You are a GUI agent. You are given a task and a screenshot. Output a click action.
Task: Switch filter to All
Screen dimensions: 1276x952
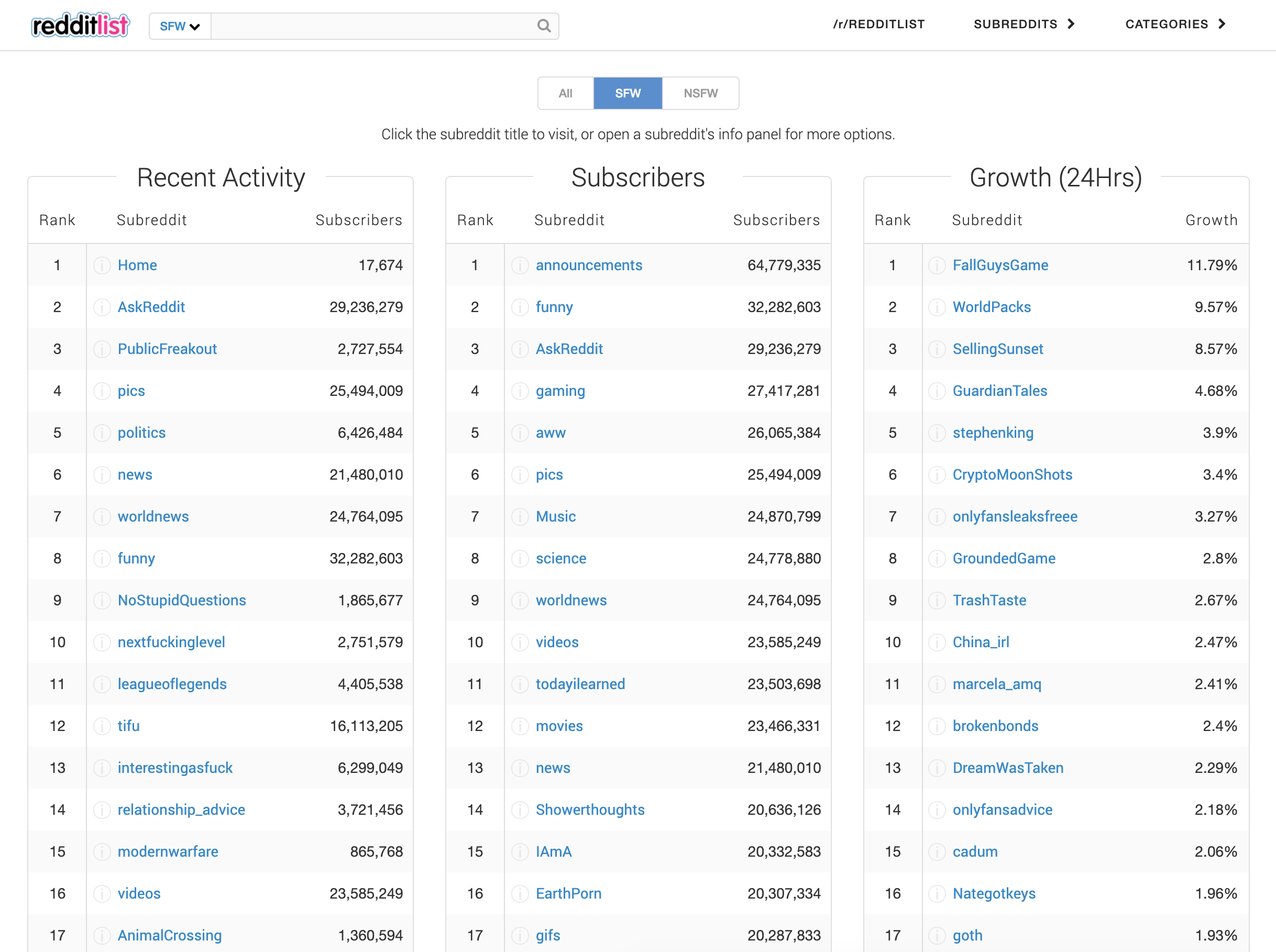click(565, 93)
